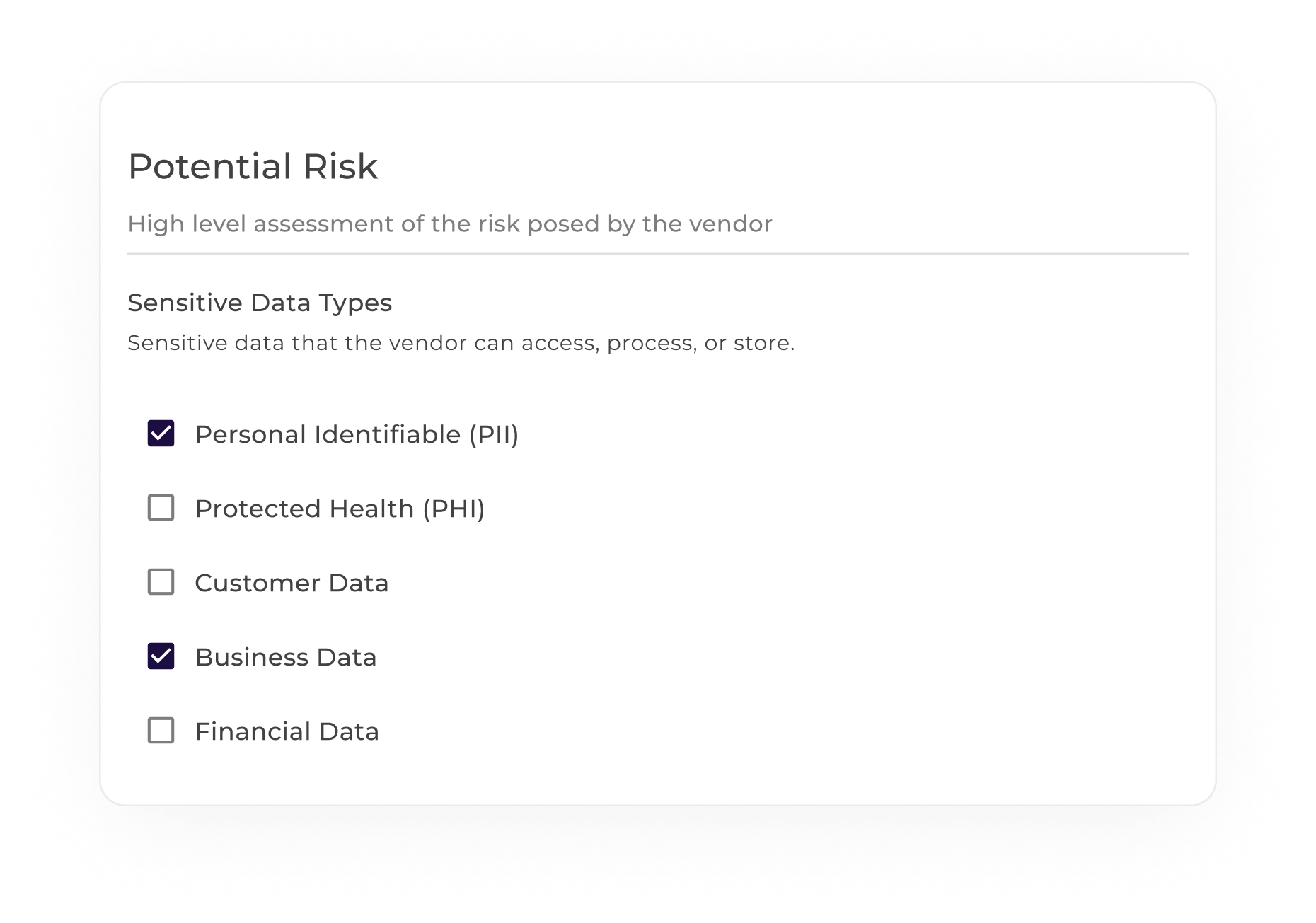Click the Sensitive Data Types section header
1316x923 pixels.
point(260,302)
